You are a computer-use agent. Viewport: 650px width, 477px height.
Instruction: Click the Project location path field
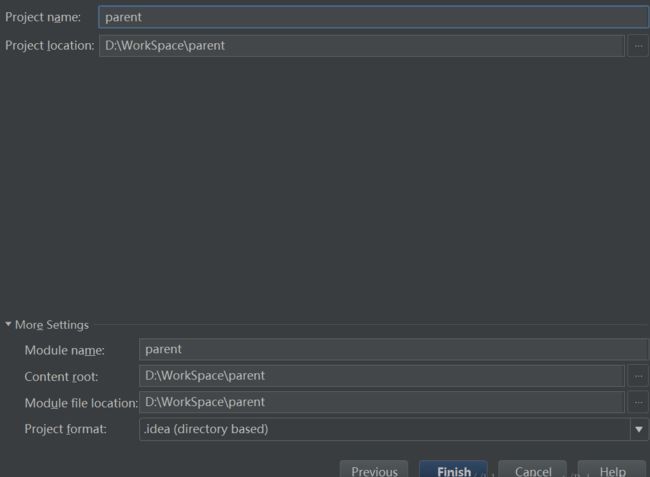point(361,46)
